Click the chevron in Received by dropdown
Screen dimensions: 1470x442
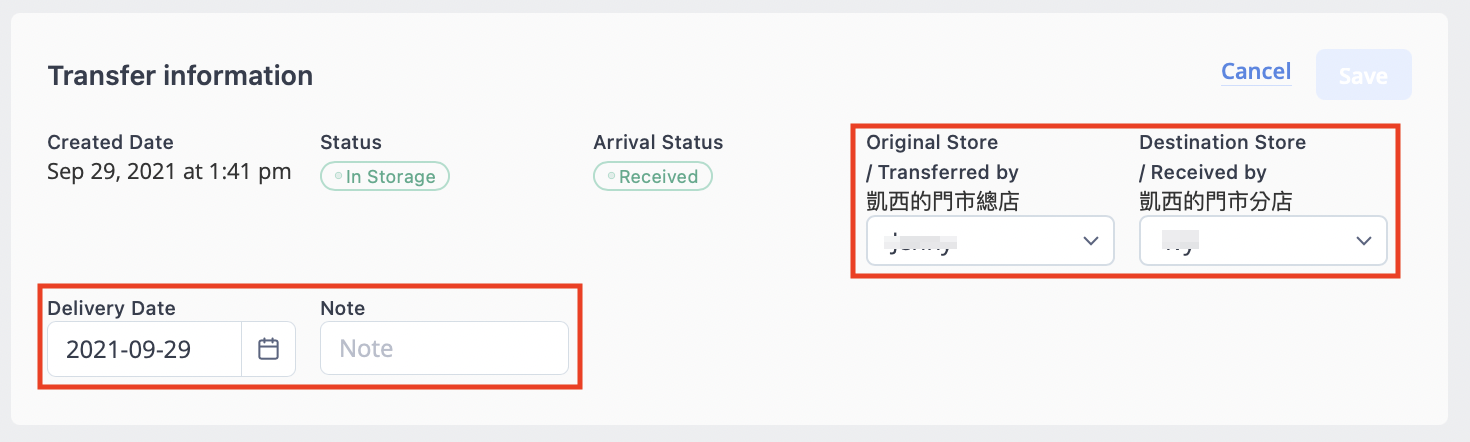tap(1363, 241)
